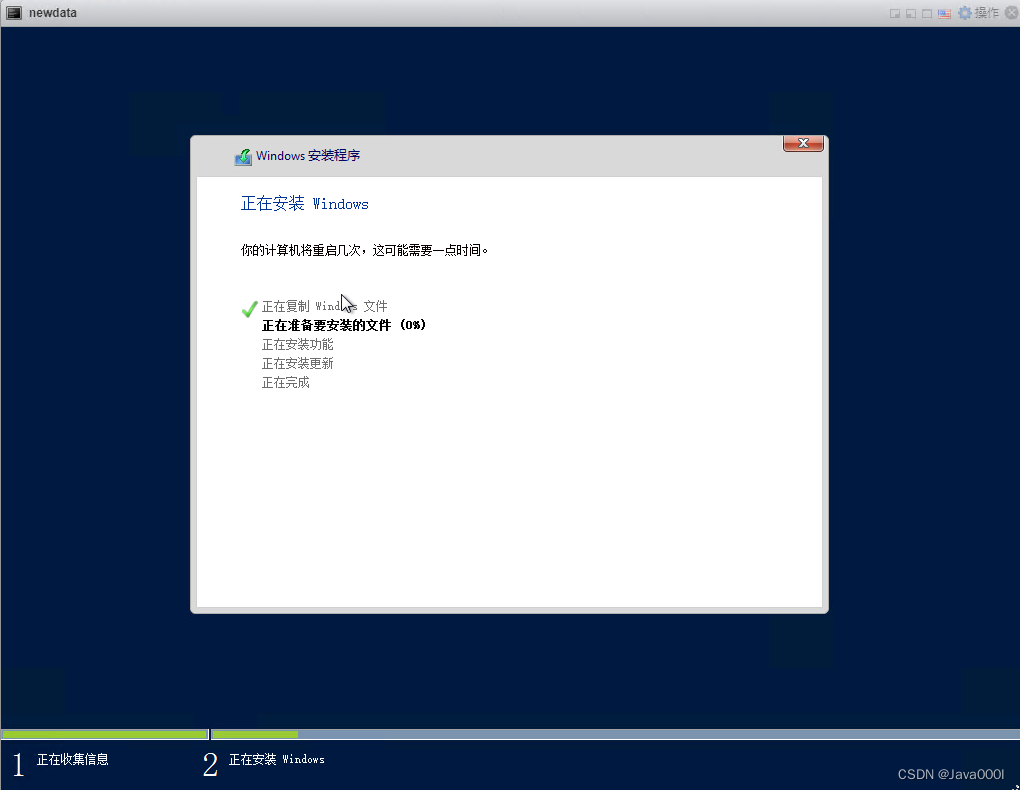Shrink console with the smallest window-size icon
Viewport: 1020px width, 790px height.
895,13
